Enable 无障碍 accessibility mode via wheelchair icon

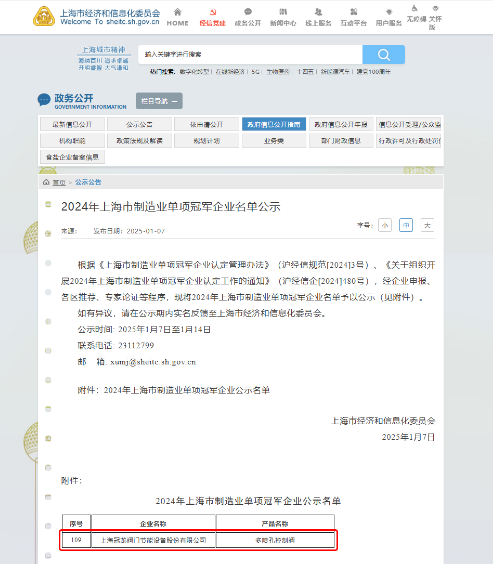pyautogui.click(x=416, y=14)
